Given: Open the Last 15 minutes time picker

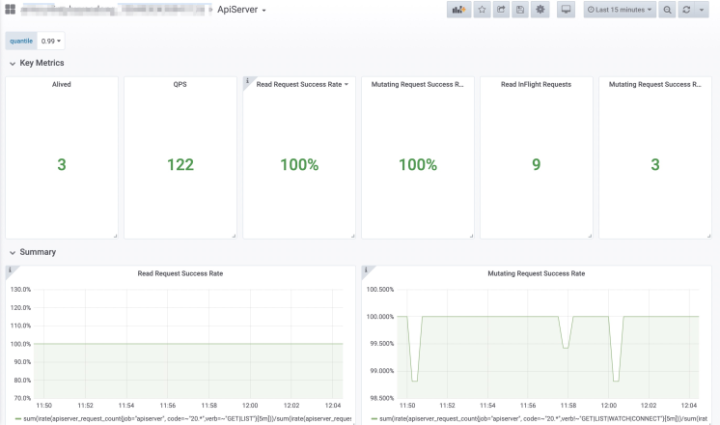Looking at the screenshot, I should pos(619,10).
